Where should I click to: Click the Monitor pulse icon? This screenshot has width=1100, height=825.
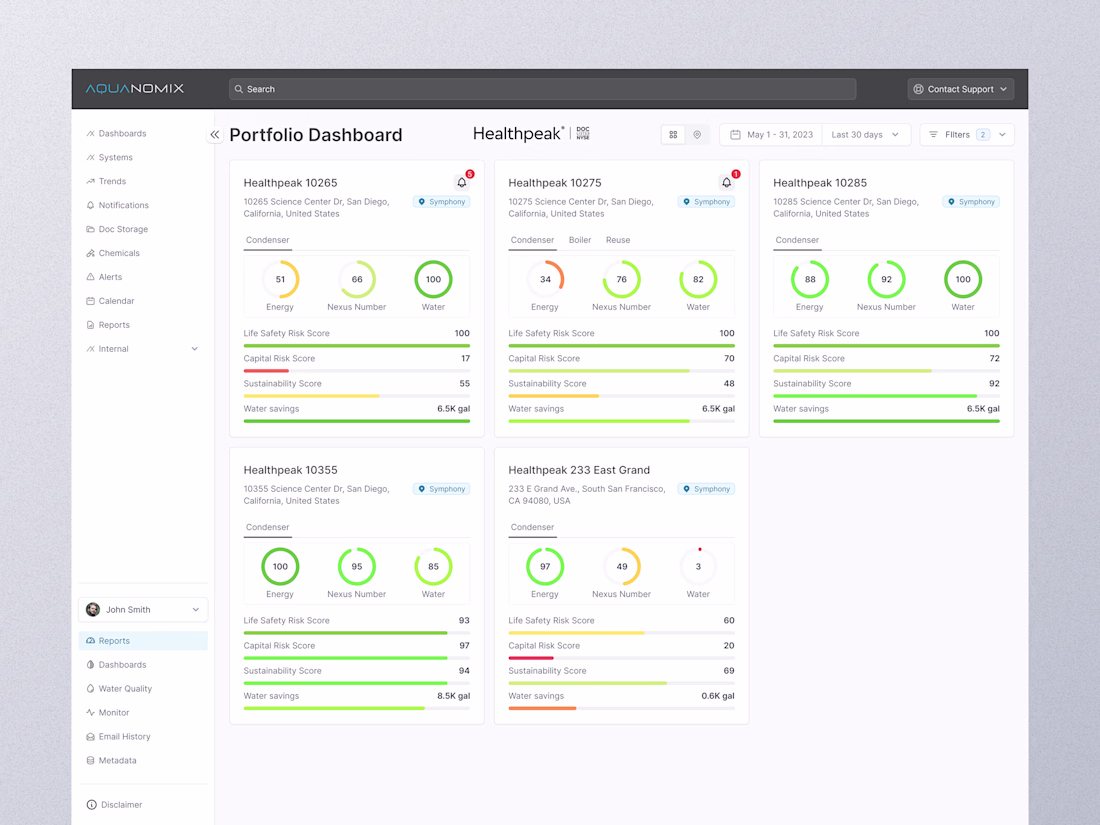(x=90, y=713)
